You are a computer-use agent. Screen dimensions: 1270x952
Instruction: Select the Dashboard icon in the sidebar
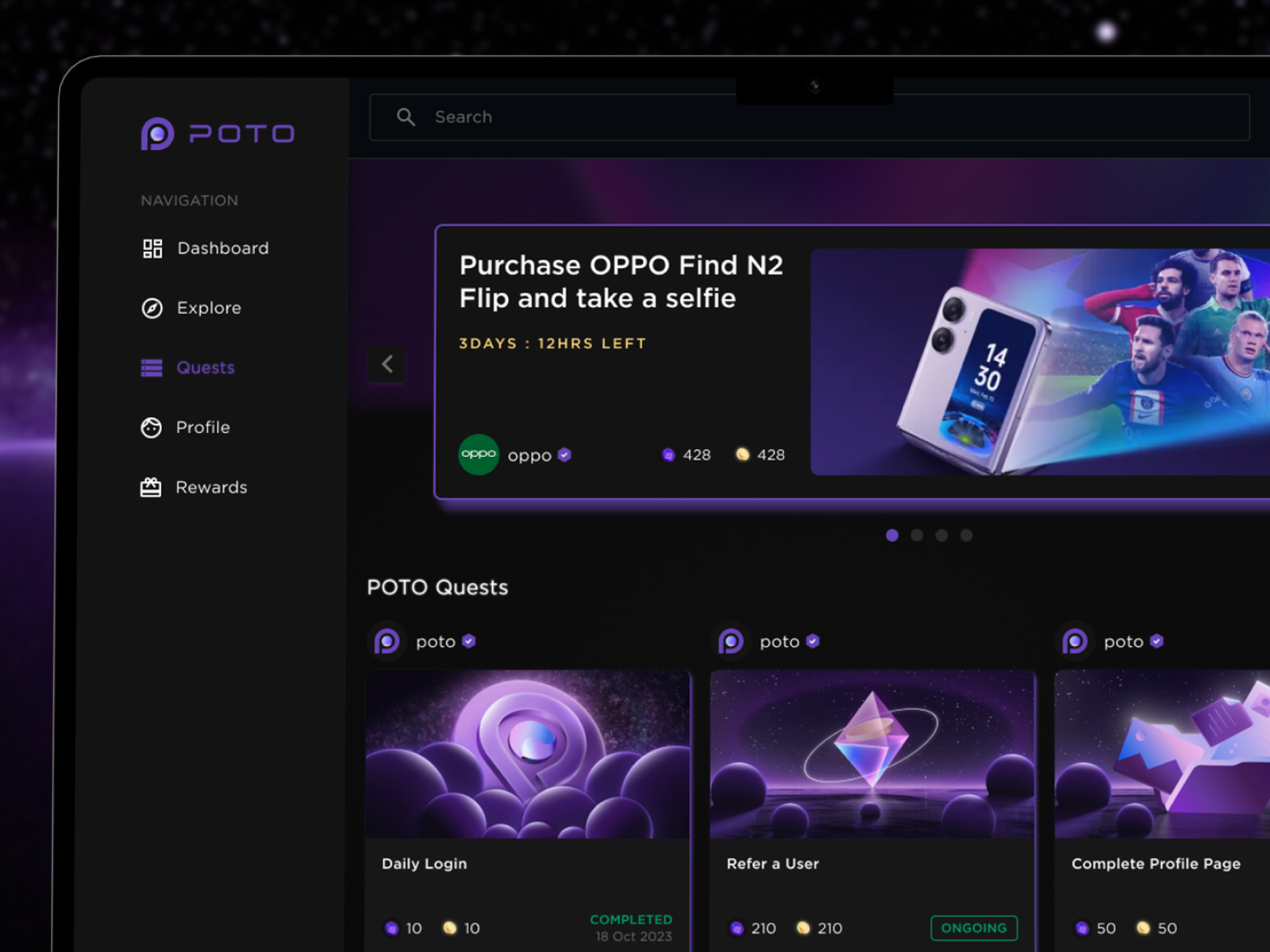pos(152,248)
